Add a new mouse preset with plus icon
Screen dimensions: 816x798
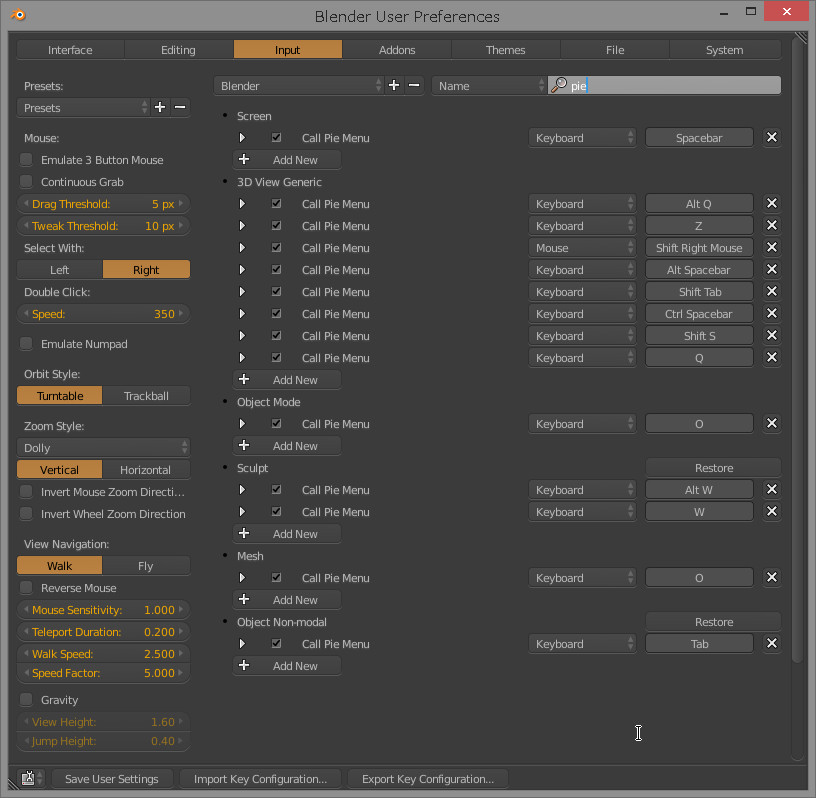(160, 107)
